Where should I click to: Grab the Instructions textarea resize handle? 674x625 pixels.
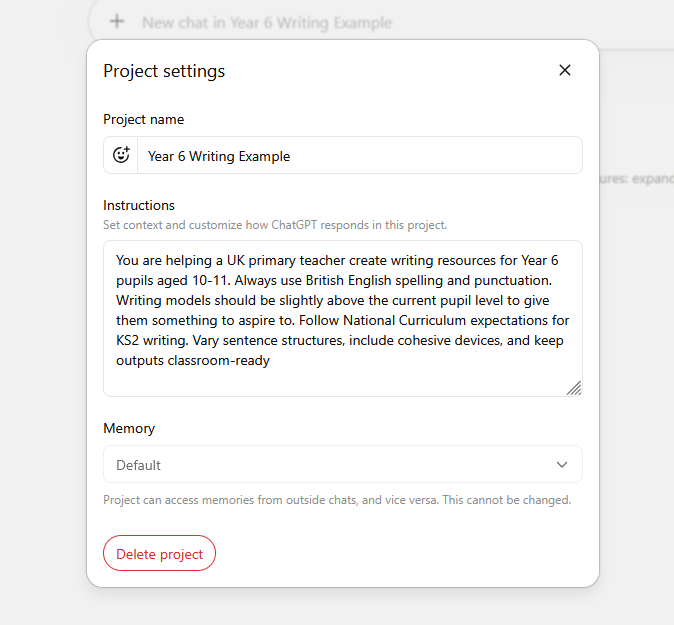click(x=574, y=388)
